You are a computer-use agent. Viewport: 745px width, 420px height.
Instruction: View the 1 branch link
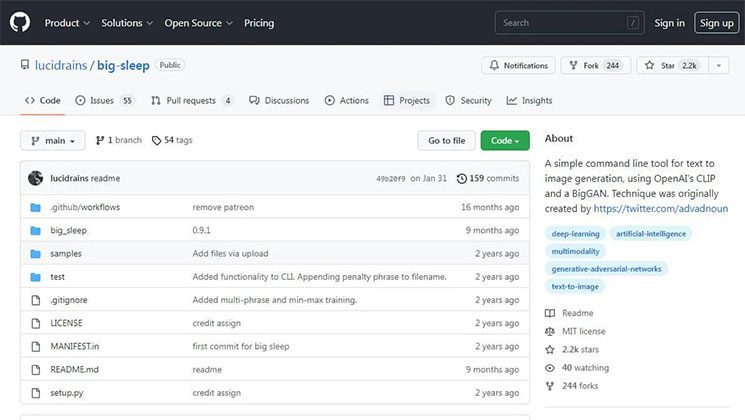point(119,140)
